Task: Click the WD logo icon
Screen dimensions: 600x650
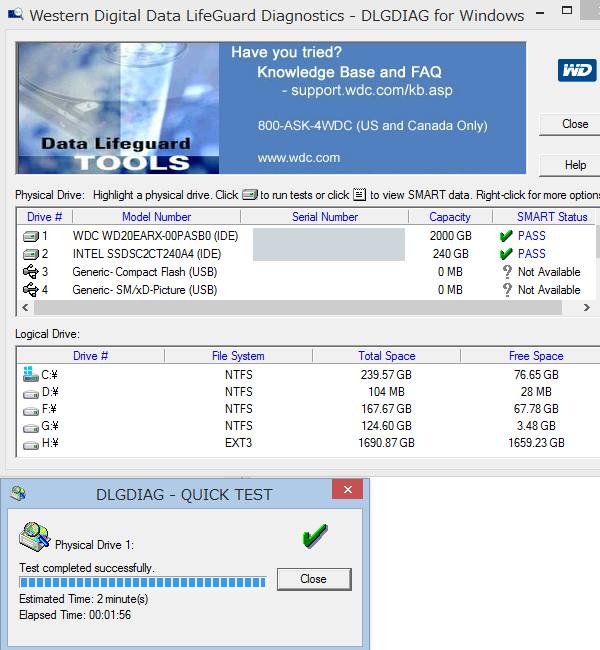Action: tap(577, 71)
